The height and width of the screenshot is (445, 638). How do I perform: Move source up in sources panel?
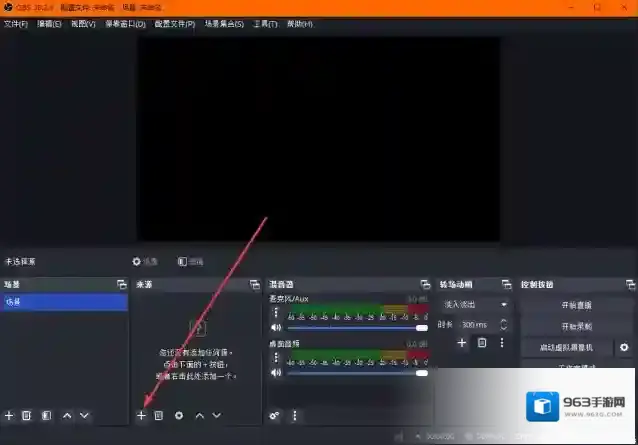click(199, 415)
